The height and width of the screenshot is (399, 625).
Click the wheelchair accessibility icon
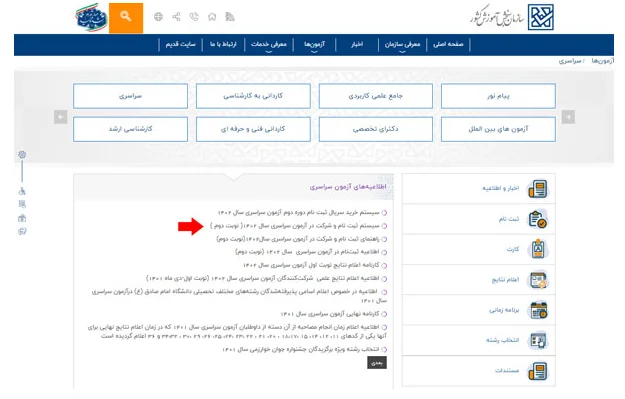click(22, 191)
